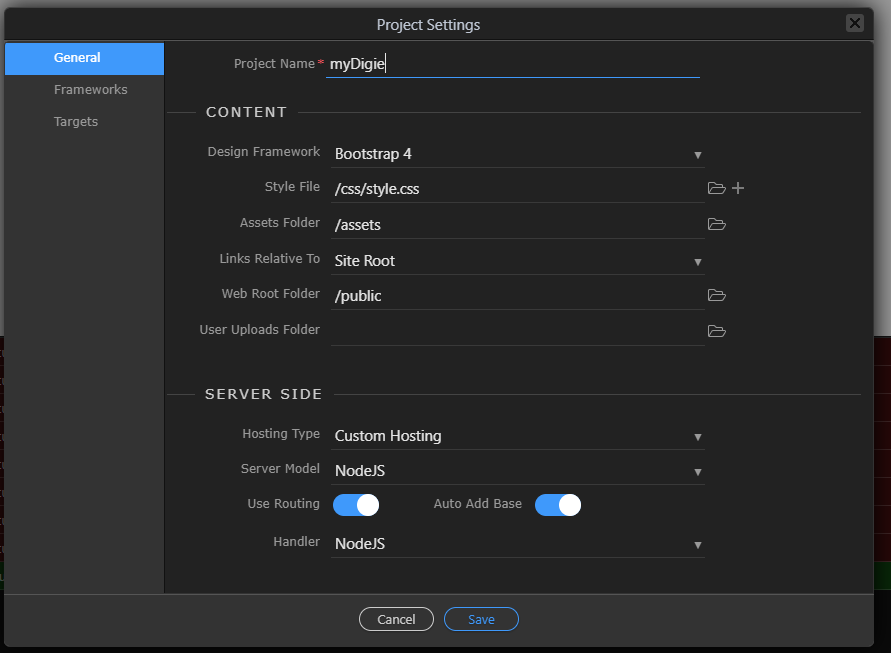Focus the empty User Uploads Folder field
This screenshot has width=891, height=653.
(517, 331)
